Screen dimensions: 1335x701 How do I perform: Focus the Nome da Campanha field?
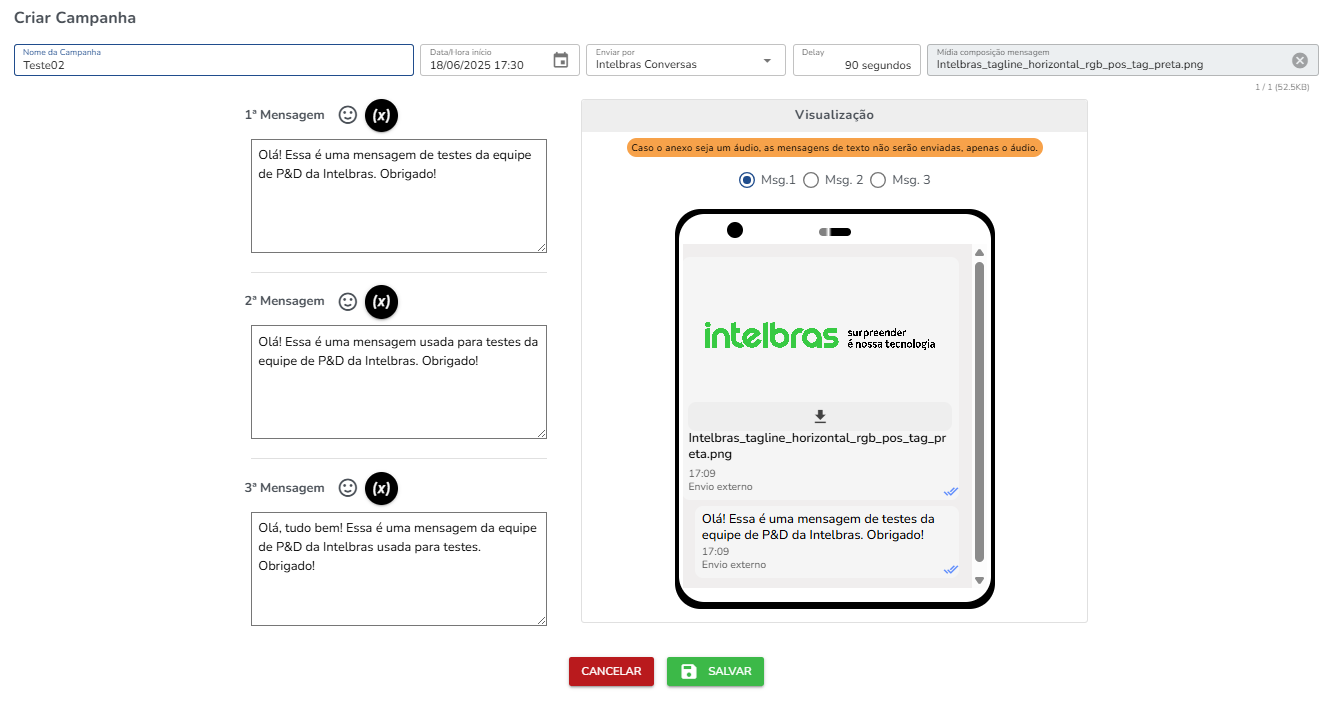[214, 60]
